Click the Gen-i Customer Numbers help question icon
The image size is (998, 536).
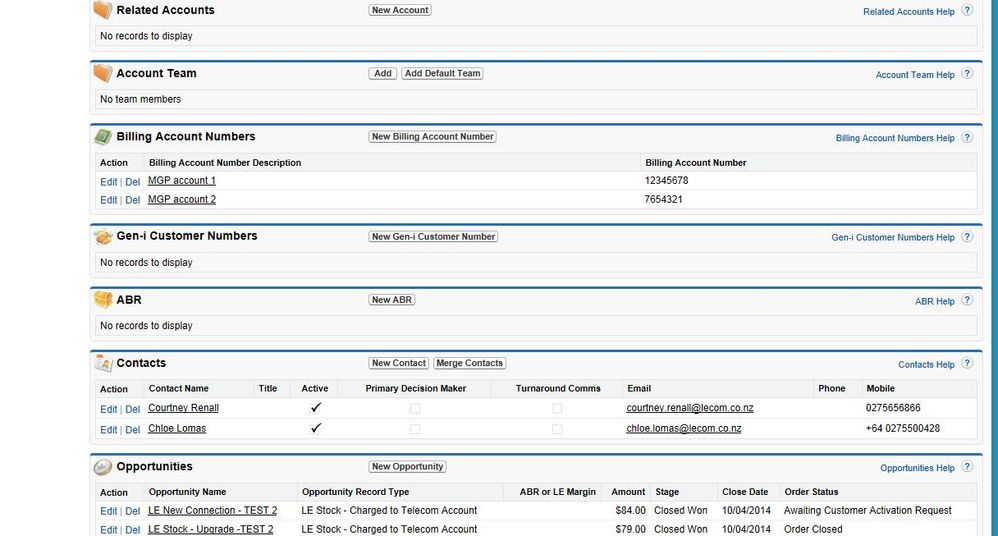pyautogui.click(x=967, y=237)
